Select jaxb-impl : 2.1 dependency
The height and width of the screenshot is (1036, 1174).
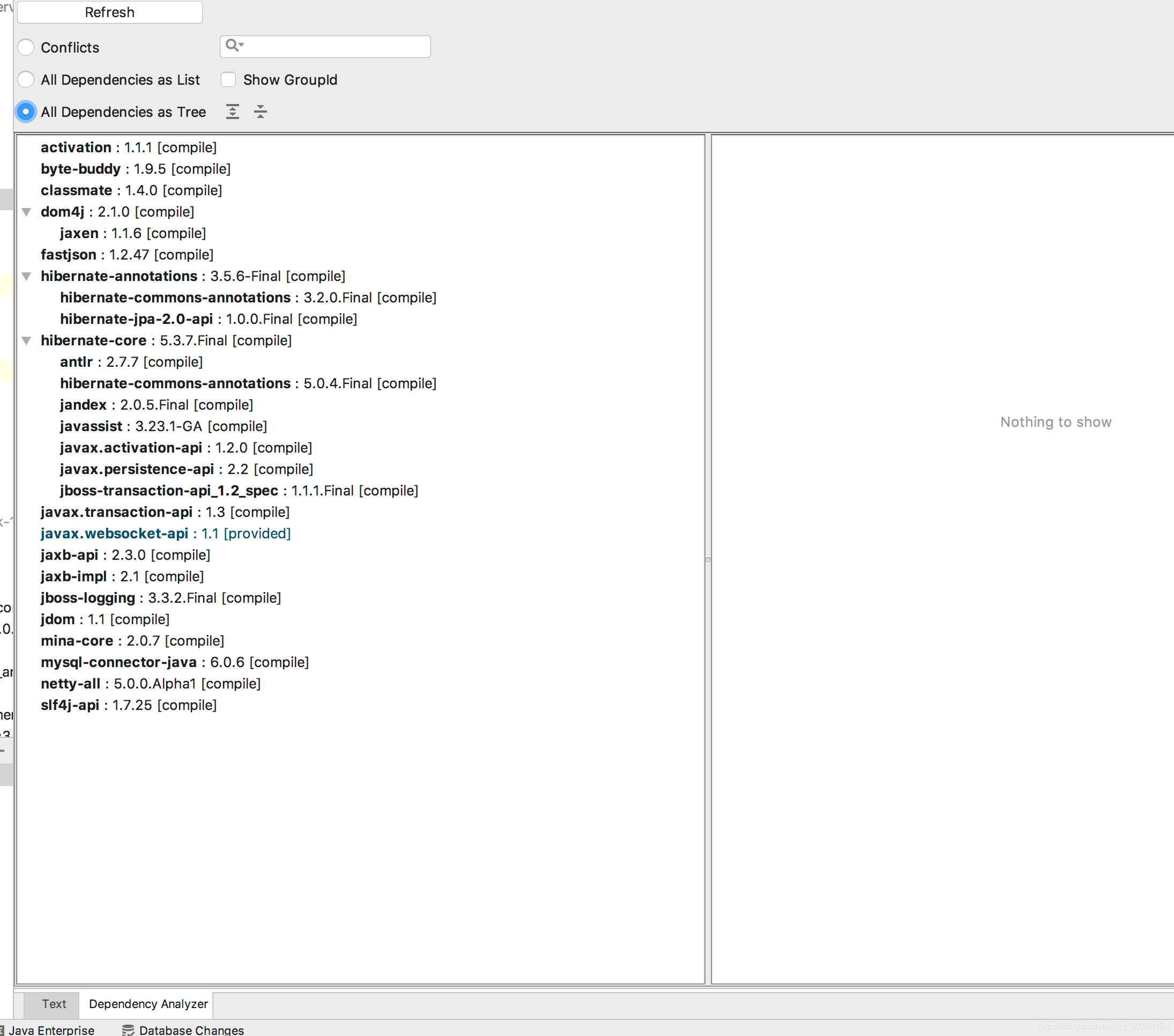[x=122, y=576]
